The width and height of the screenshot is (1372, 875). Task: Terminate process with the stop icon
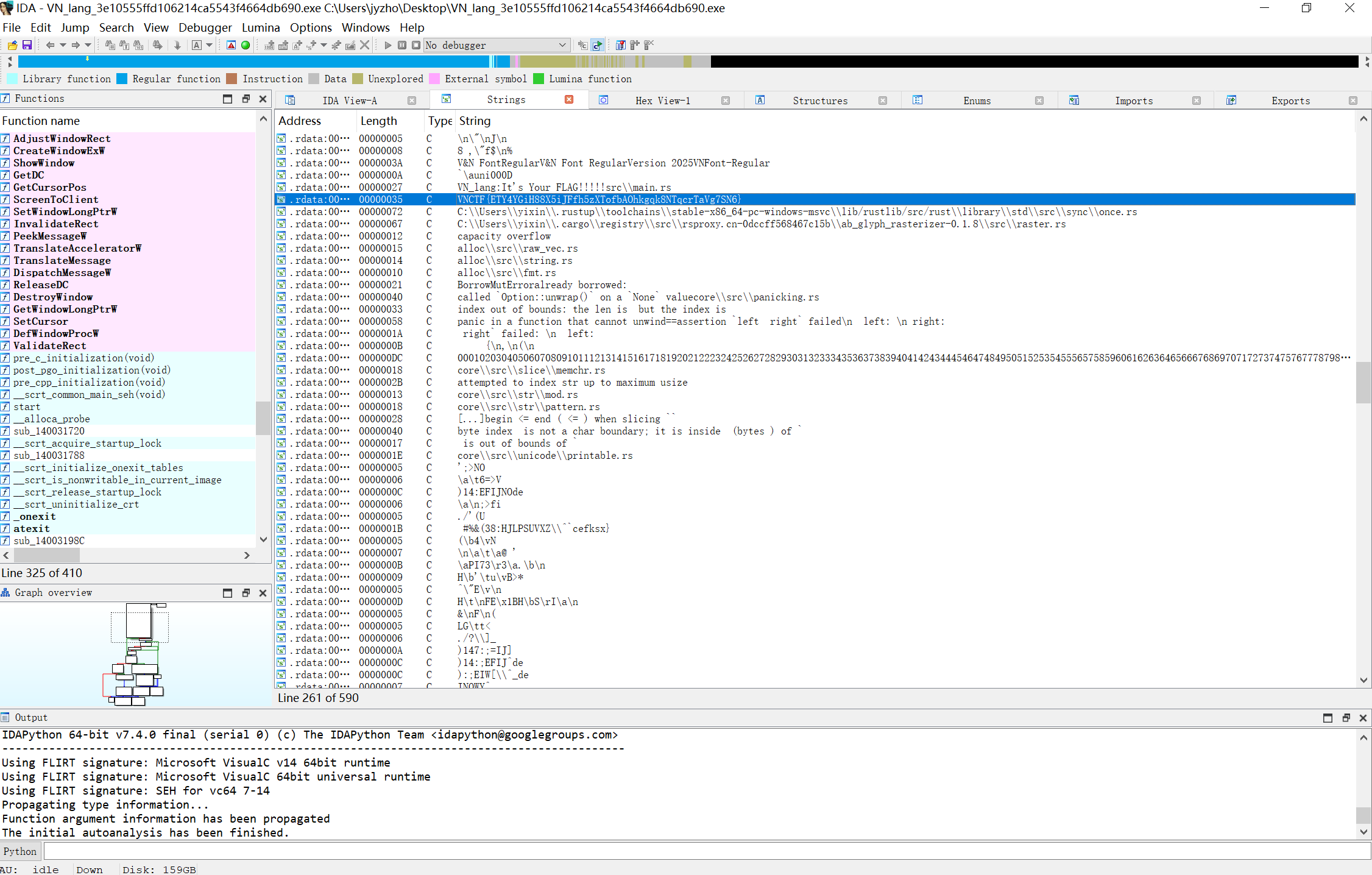(x=416, y=45)
